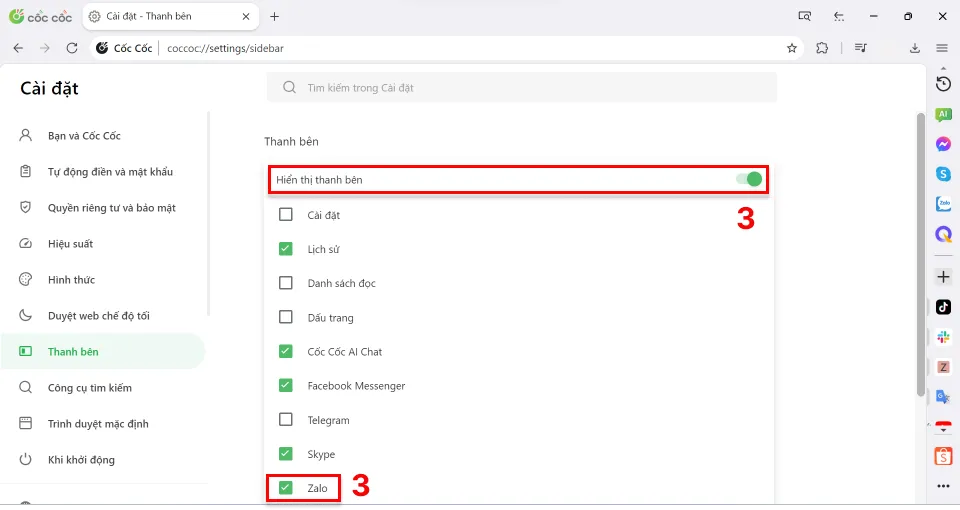Open the Hình thức settings section
Screen dimensions: 960x510
pyautogui.click(x=71, y=280)
